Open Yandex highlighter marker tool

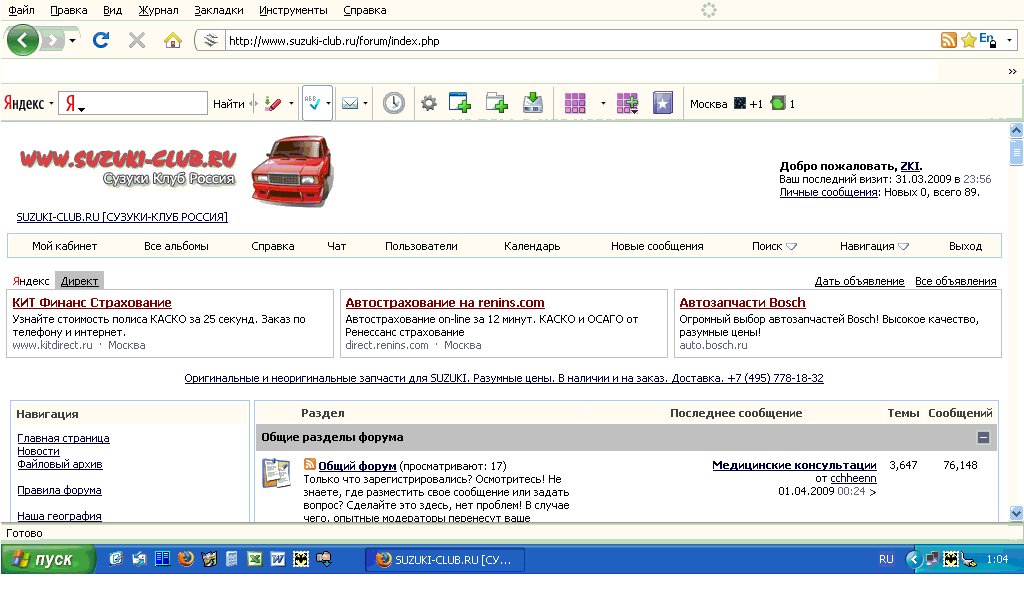pos(273,104)
